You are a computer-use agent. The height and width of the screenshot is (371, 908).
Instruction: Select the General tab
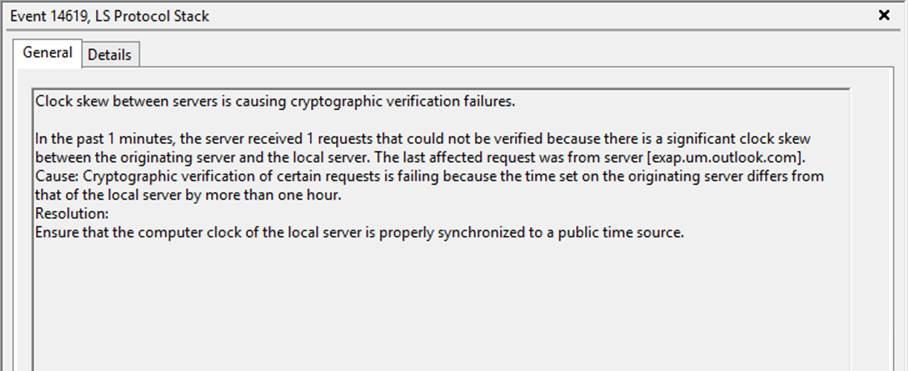[x=47, y=53]
